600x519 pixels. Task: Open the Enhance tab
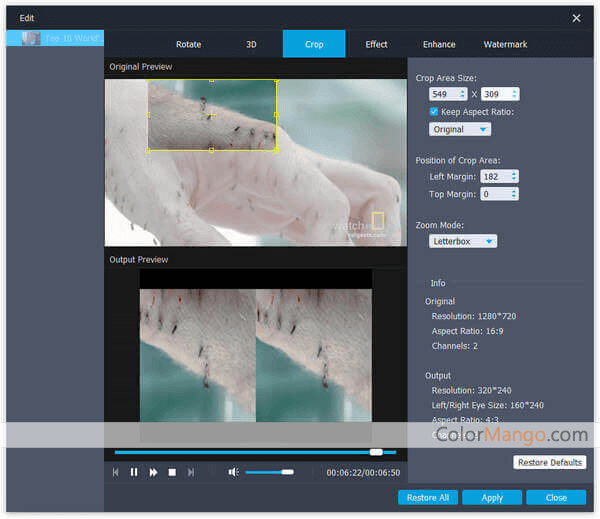point(439,44)
